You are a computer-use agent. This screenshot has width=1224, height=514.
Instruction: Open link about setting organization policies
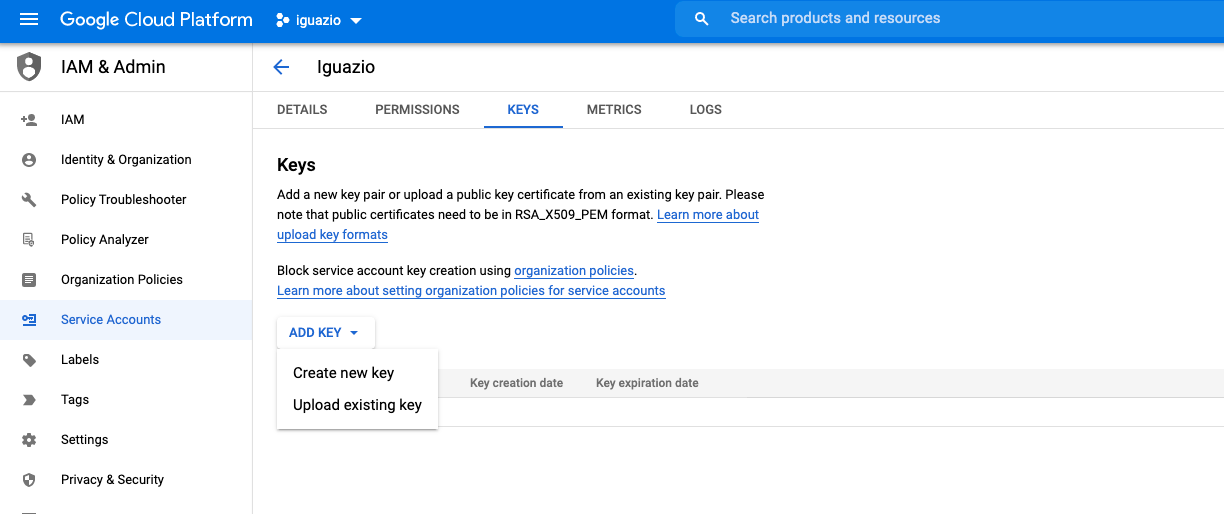(471, 291)
